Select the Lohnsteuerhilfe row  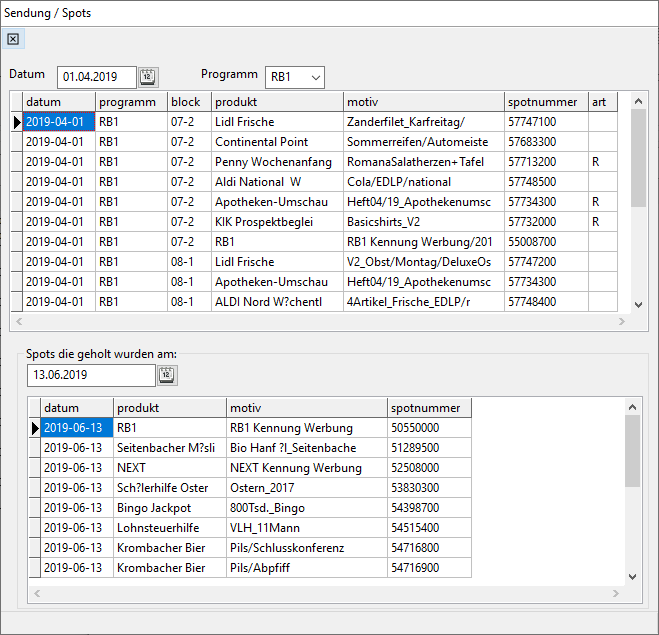(x=157, y=528)
